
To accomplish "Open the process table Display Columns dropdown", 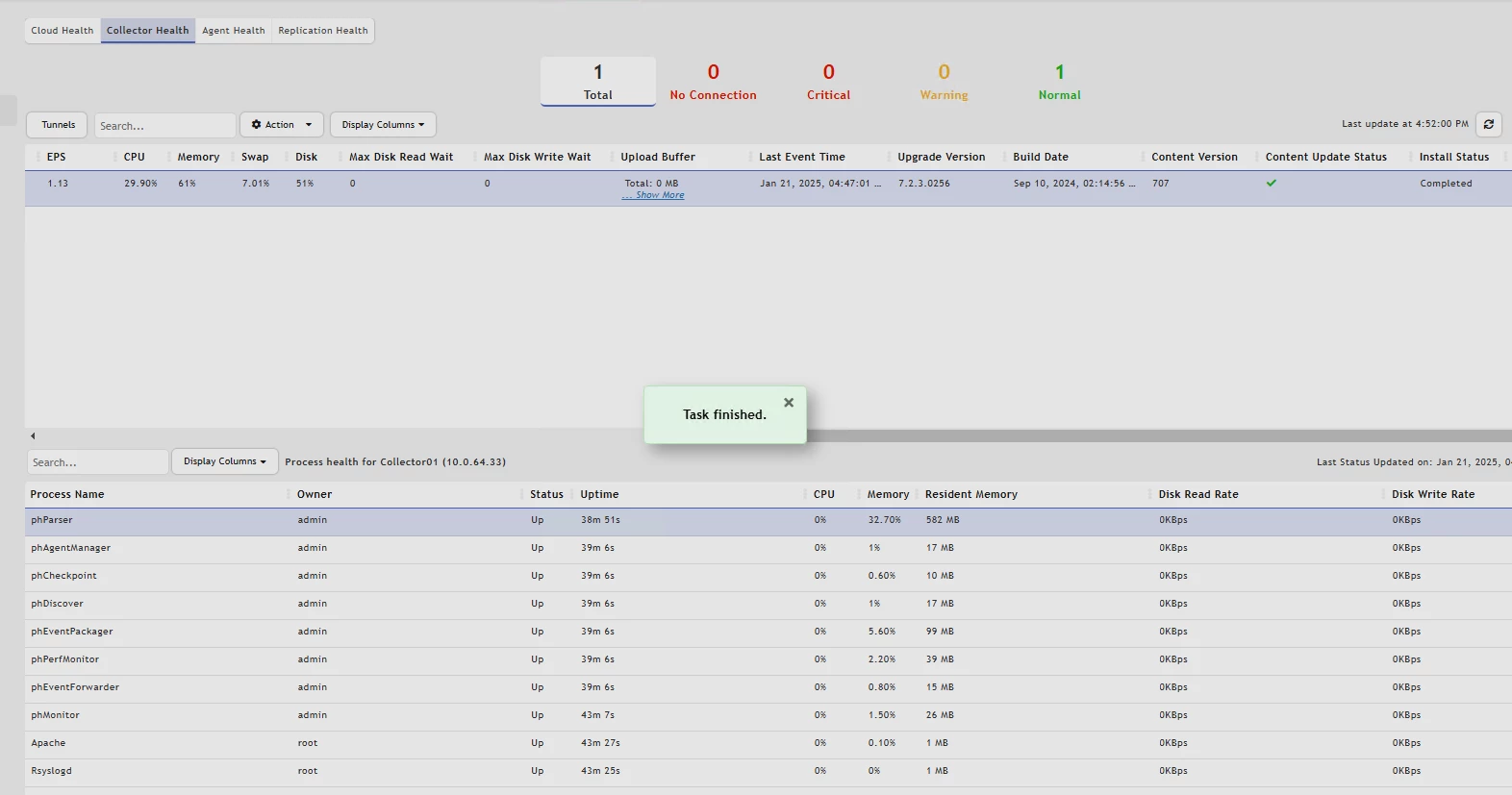I will point(225,461).
